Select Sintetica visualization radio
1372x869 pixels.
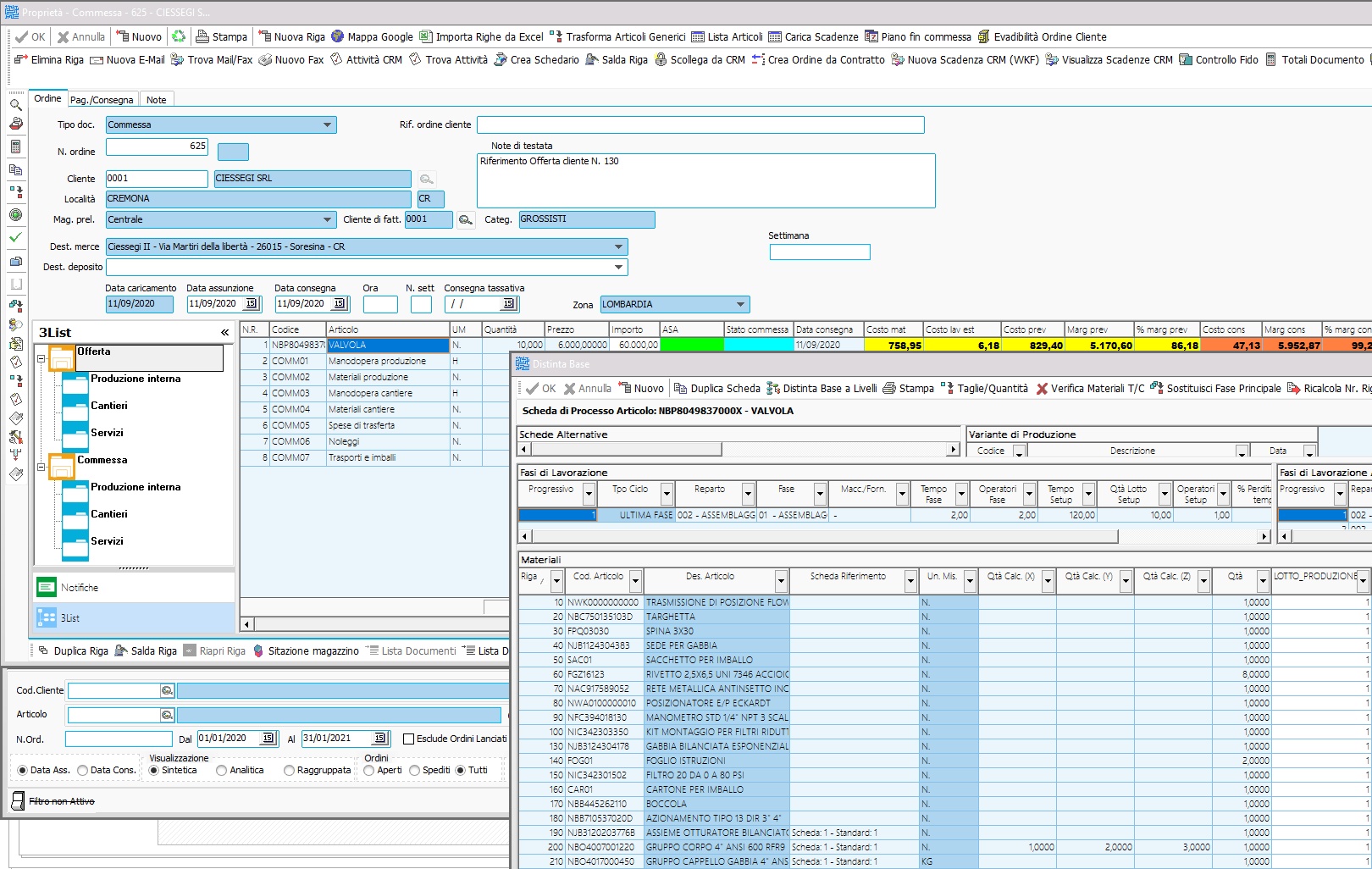(x=153, y=770)
